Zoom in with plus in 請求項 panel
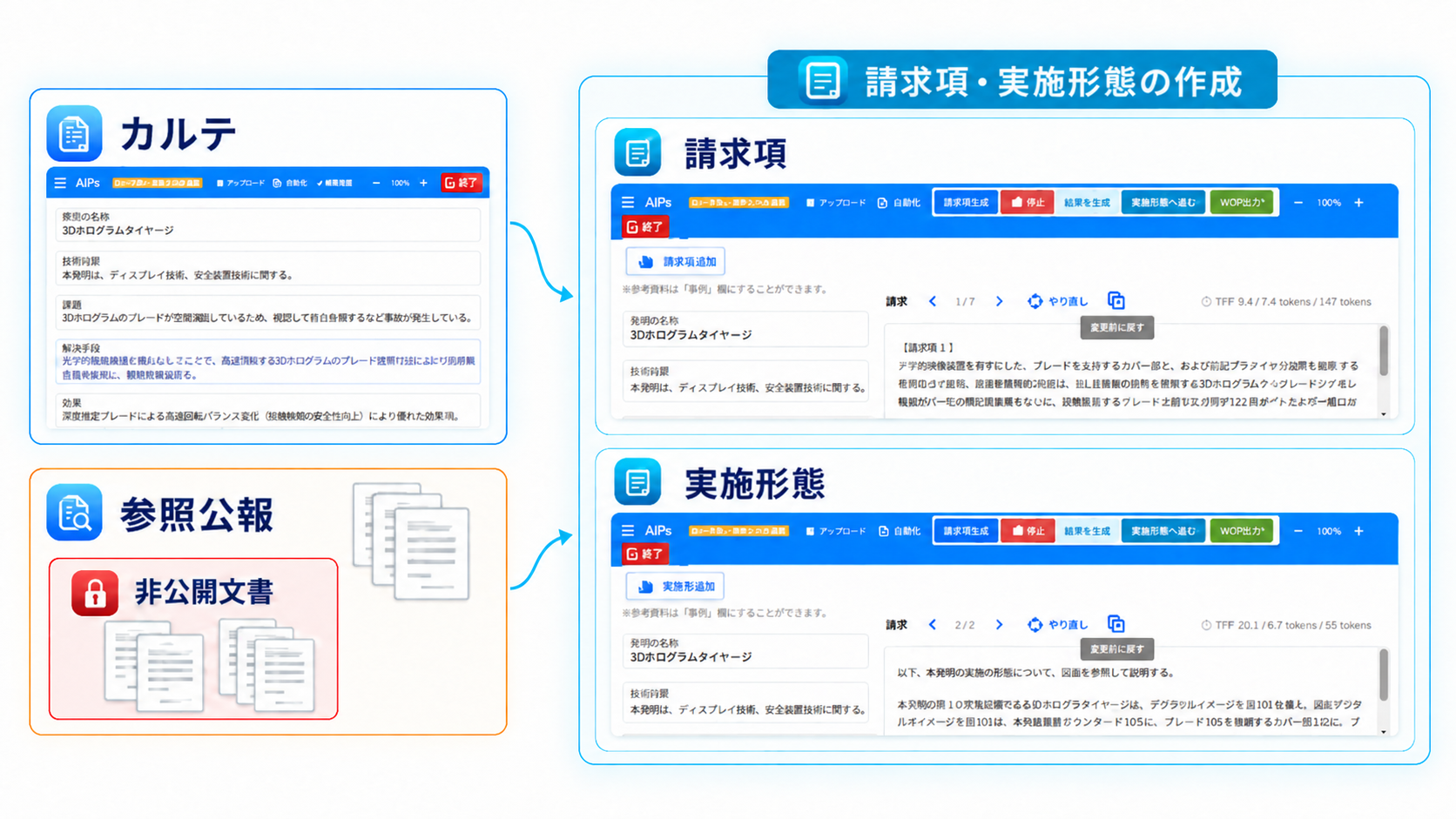1456x819 pixels. [1358, 202]
